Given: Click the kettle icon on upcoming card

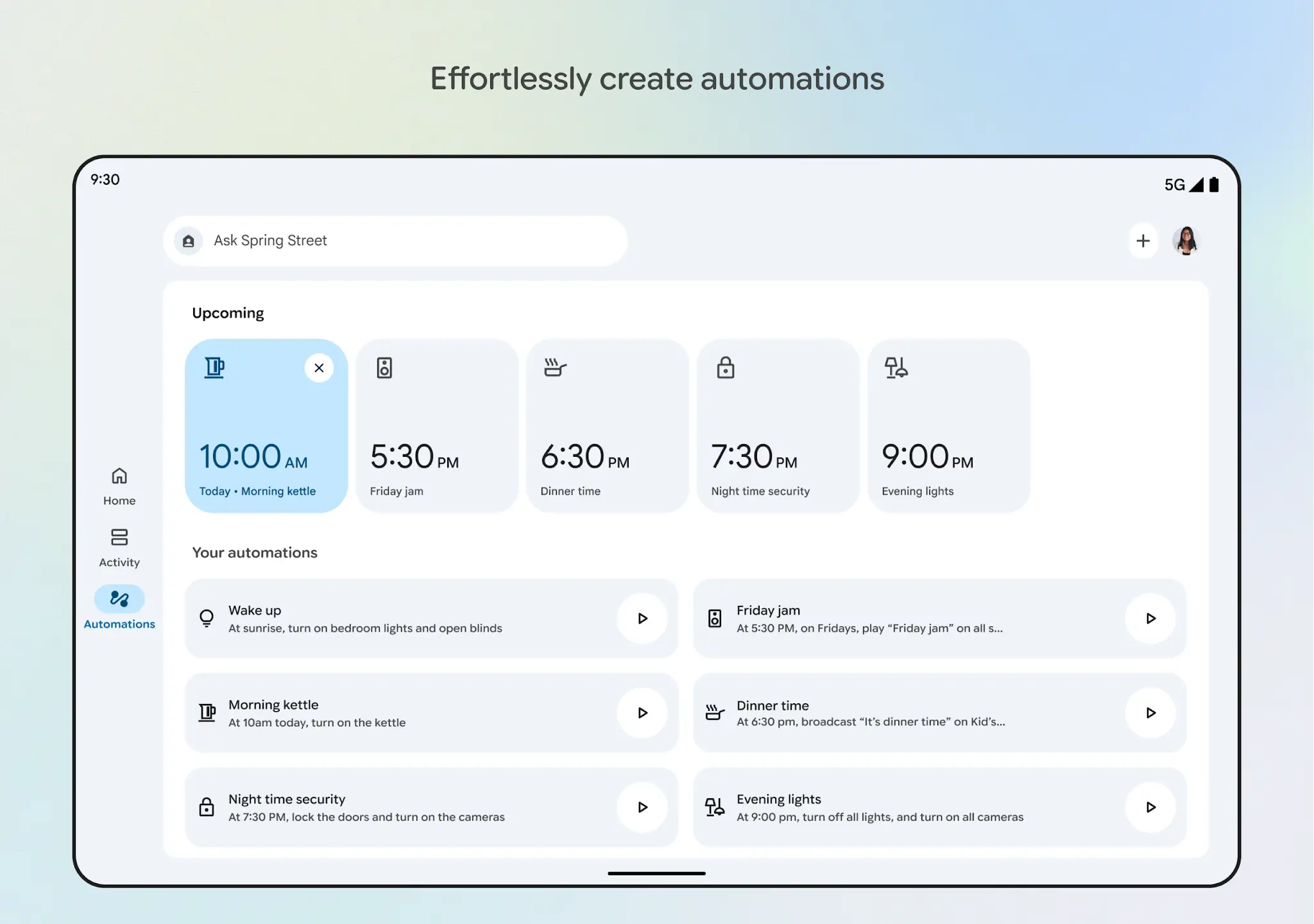Looking at the screenshot, I should coord(214,368).
